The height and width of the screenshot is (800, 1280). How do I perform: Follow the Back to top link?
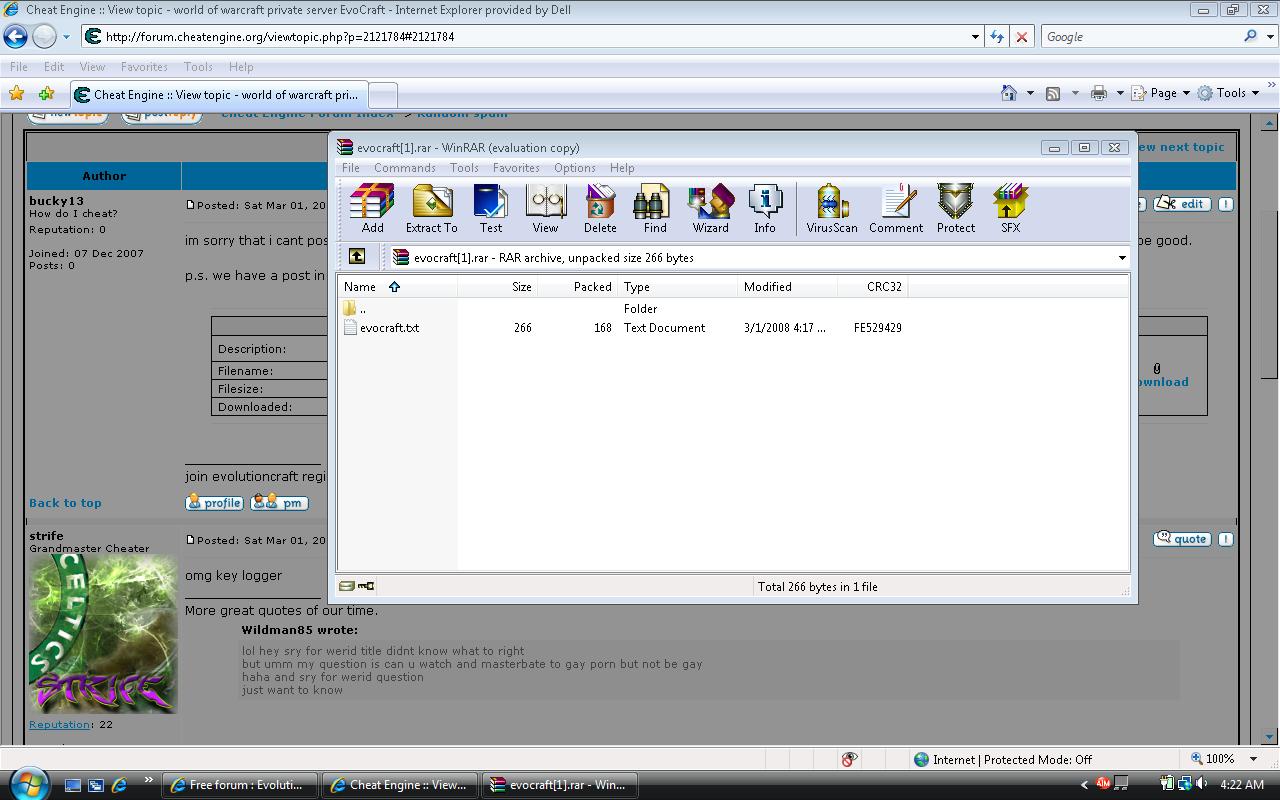coord(65,503)
